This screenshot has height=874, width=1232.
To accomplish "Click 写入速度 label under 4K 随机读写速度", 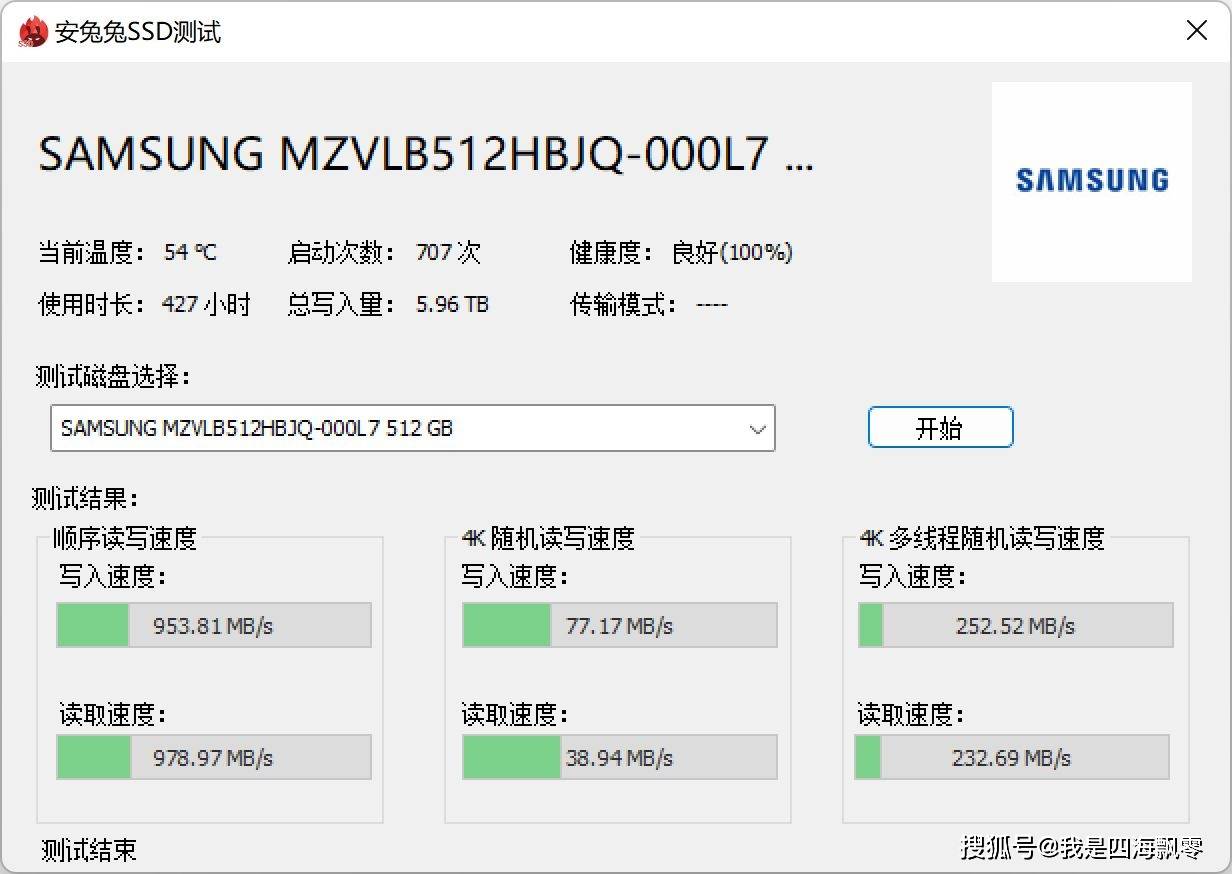I will pyautogui.click(x=515, y=577).
